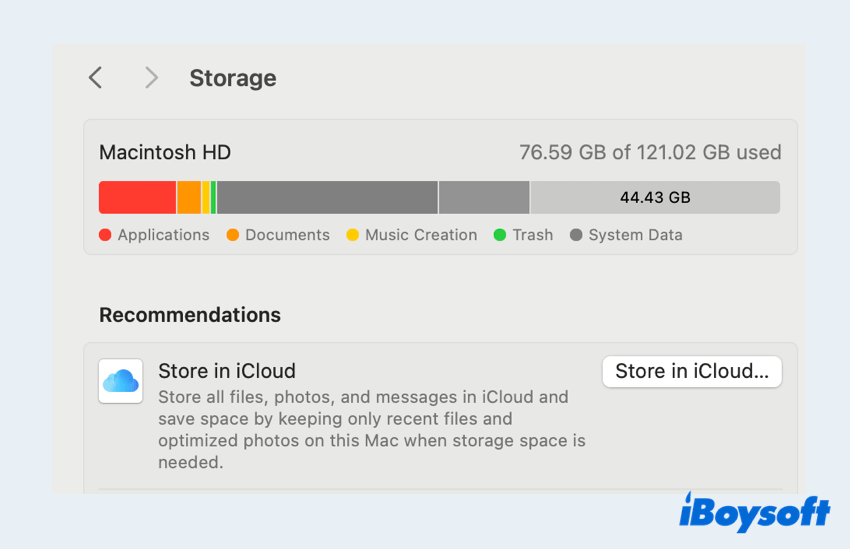Click the Macintosh HD disk name

(x=165, y=153)
